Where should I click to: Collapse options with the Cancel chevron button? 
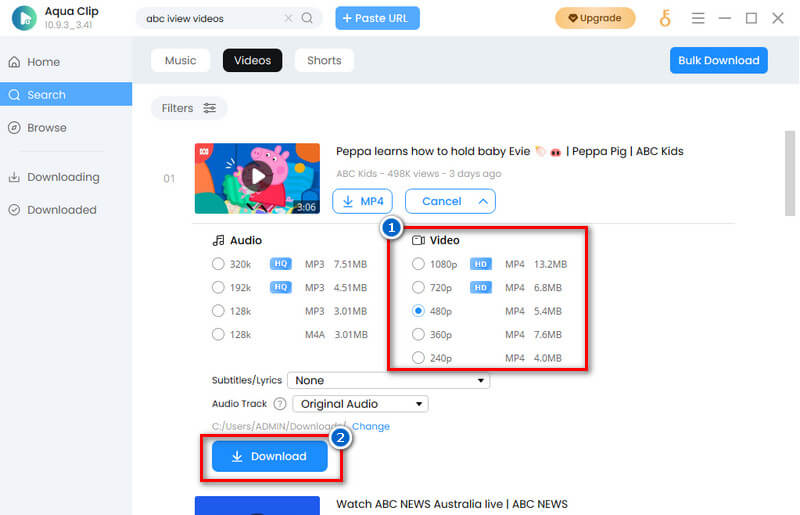point(450,201)
